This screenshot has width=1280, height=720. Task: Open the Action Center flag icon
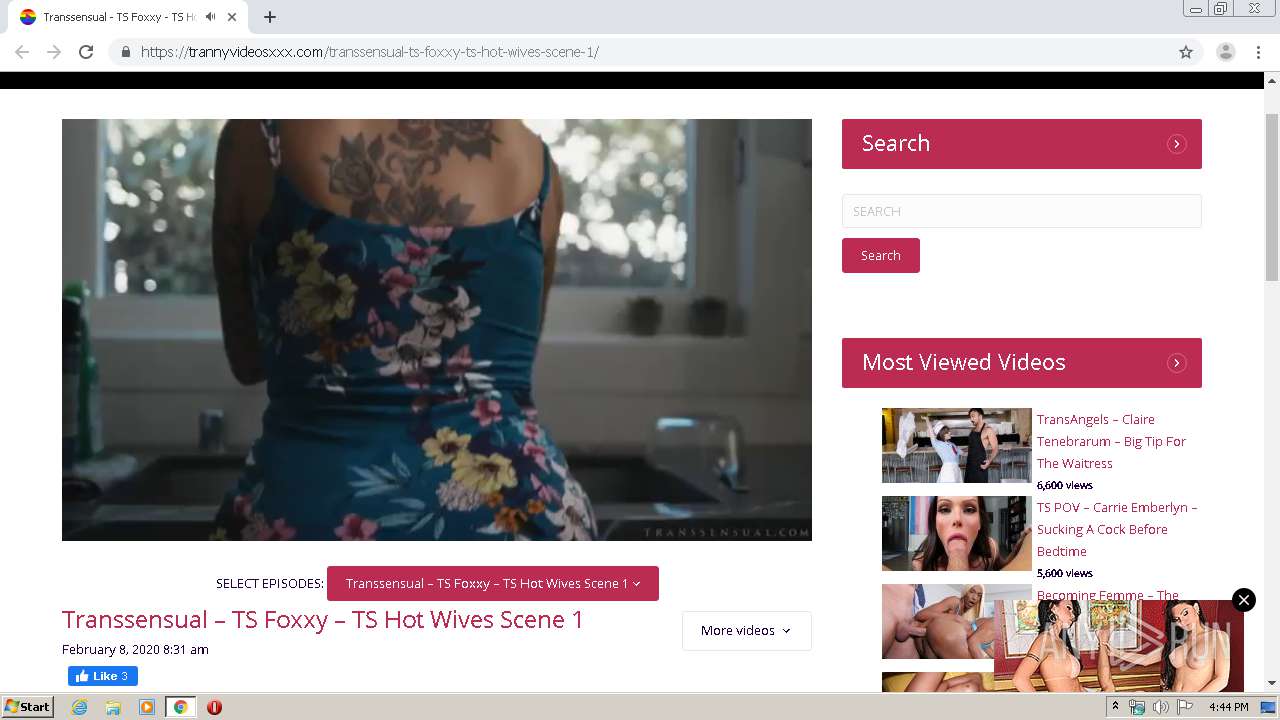(x=1185, y=707)
